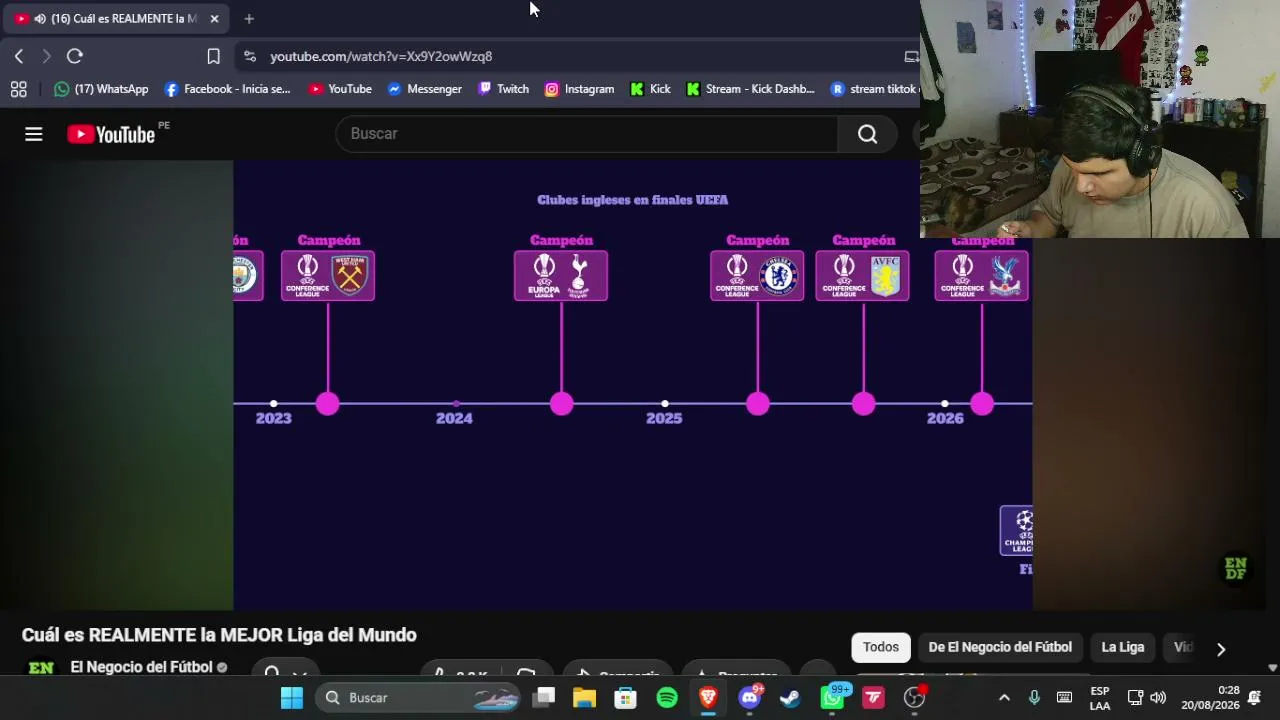
Task: Open the clock showing 0:28 20/08/2026
Action: click(x=1210, y=698)
